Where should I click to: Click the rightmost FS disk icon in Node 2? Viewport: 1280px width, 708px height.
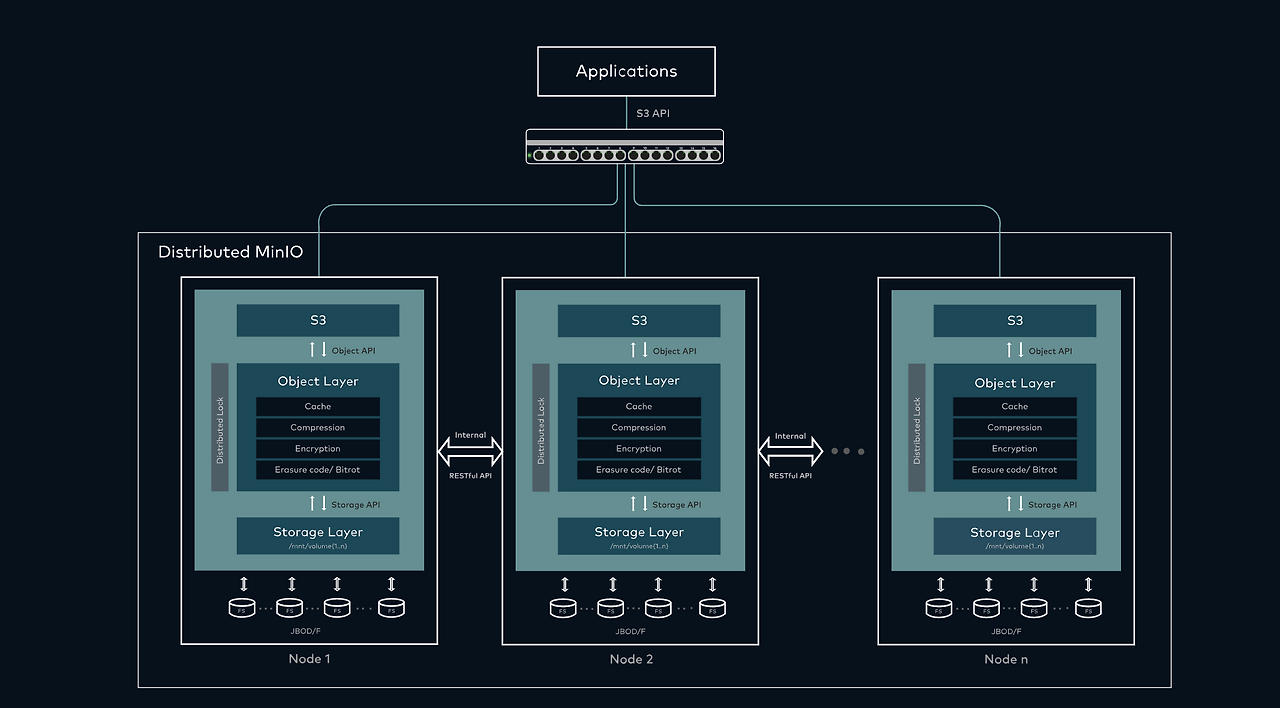coord(712,608)
